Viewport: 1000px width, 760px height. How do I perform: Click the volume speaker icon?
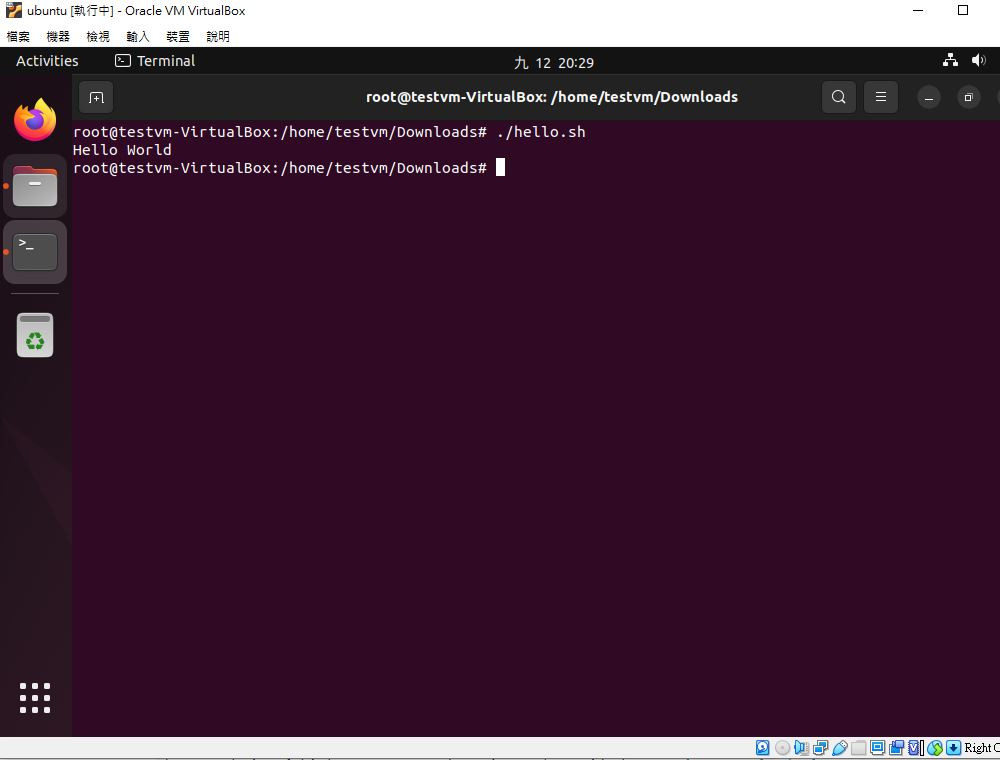pyautogui.click(x=978, y=61)
